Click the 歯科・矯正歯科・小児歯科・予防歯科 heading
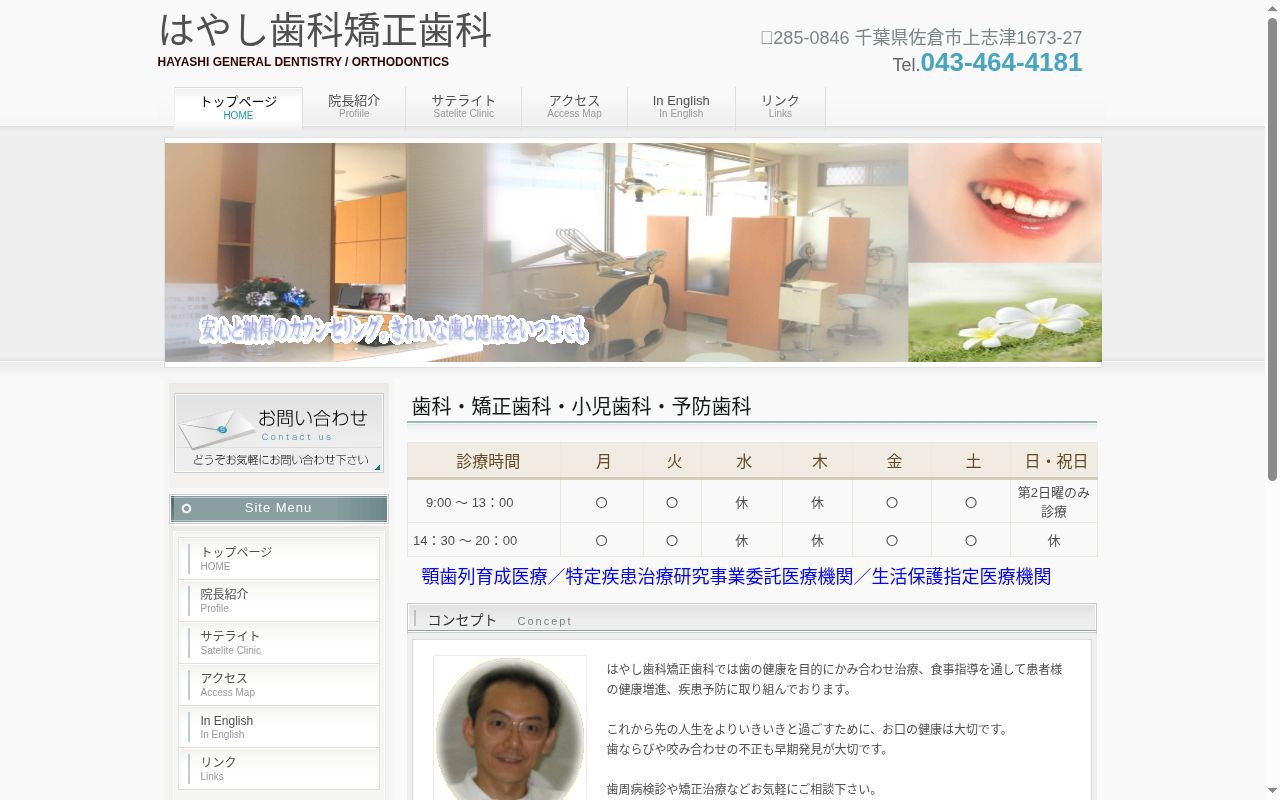The height and width of the screenshot is (800, 1280). tap(581, 406)
